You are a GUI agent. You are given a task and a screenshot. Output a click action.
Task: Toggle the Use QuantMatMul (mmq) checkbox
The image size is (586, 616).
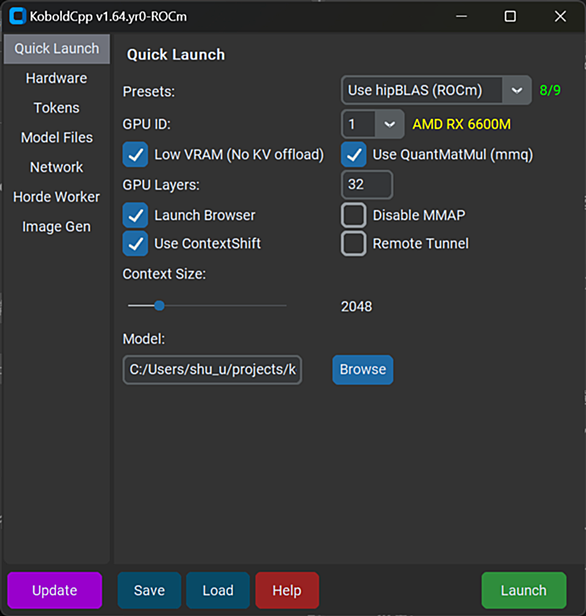click(x=353, y=154)
